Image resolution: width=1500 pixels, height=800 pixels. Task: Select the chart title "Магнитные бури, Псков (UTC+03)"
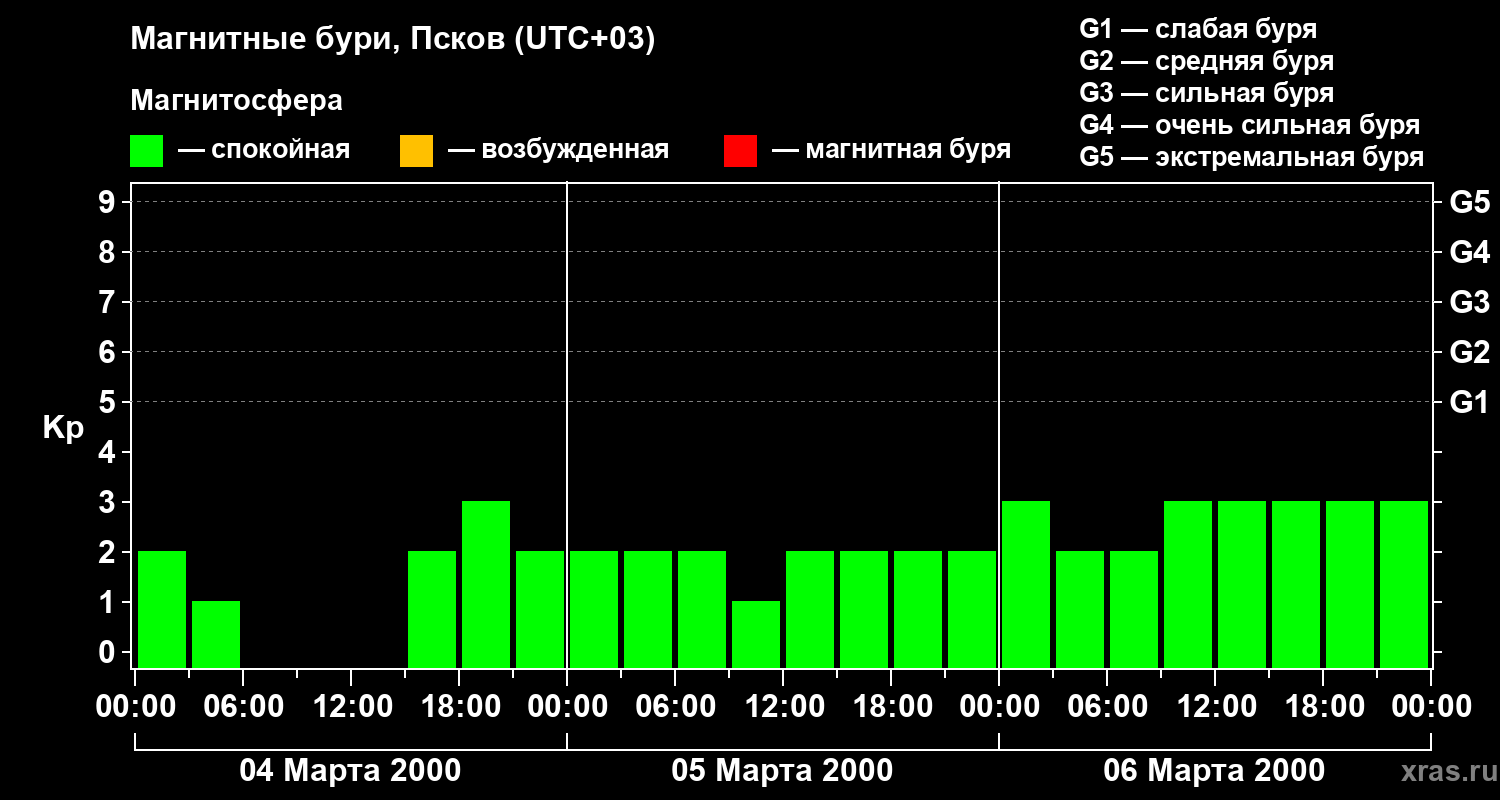click(x=393, y=39)
